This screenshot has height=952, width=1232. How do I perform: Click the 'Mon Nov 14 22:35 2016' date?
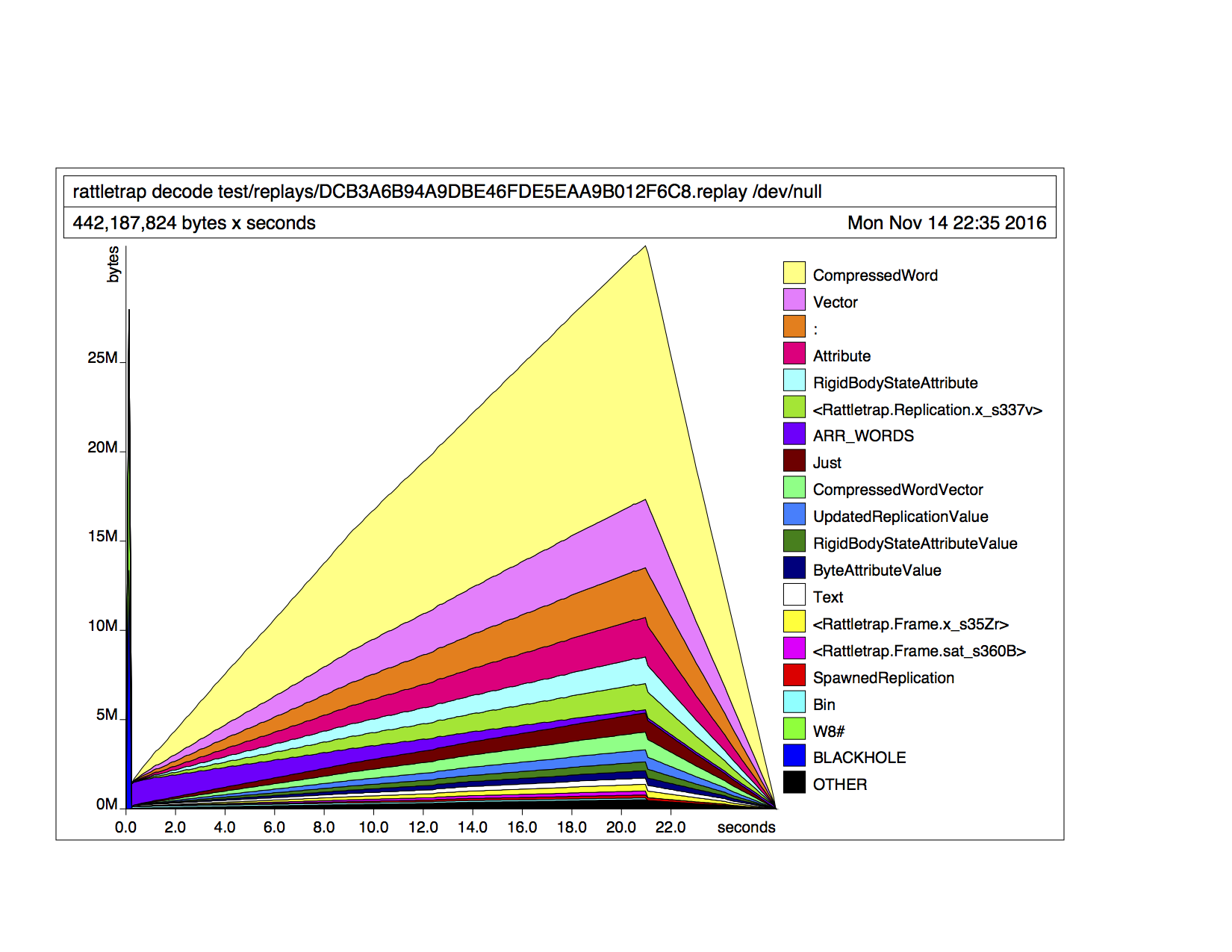947,223
